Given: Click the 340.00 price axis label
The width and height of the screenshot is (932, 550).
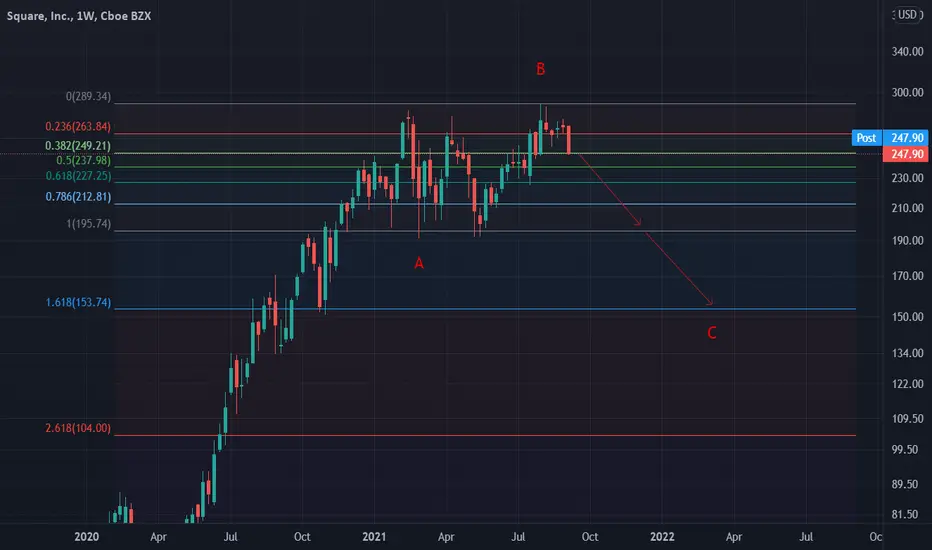Looking at the screenshot, I should (x=907, y=52).
